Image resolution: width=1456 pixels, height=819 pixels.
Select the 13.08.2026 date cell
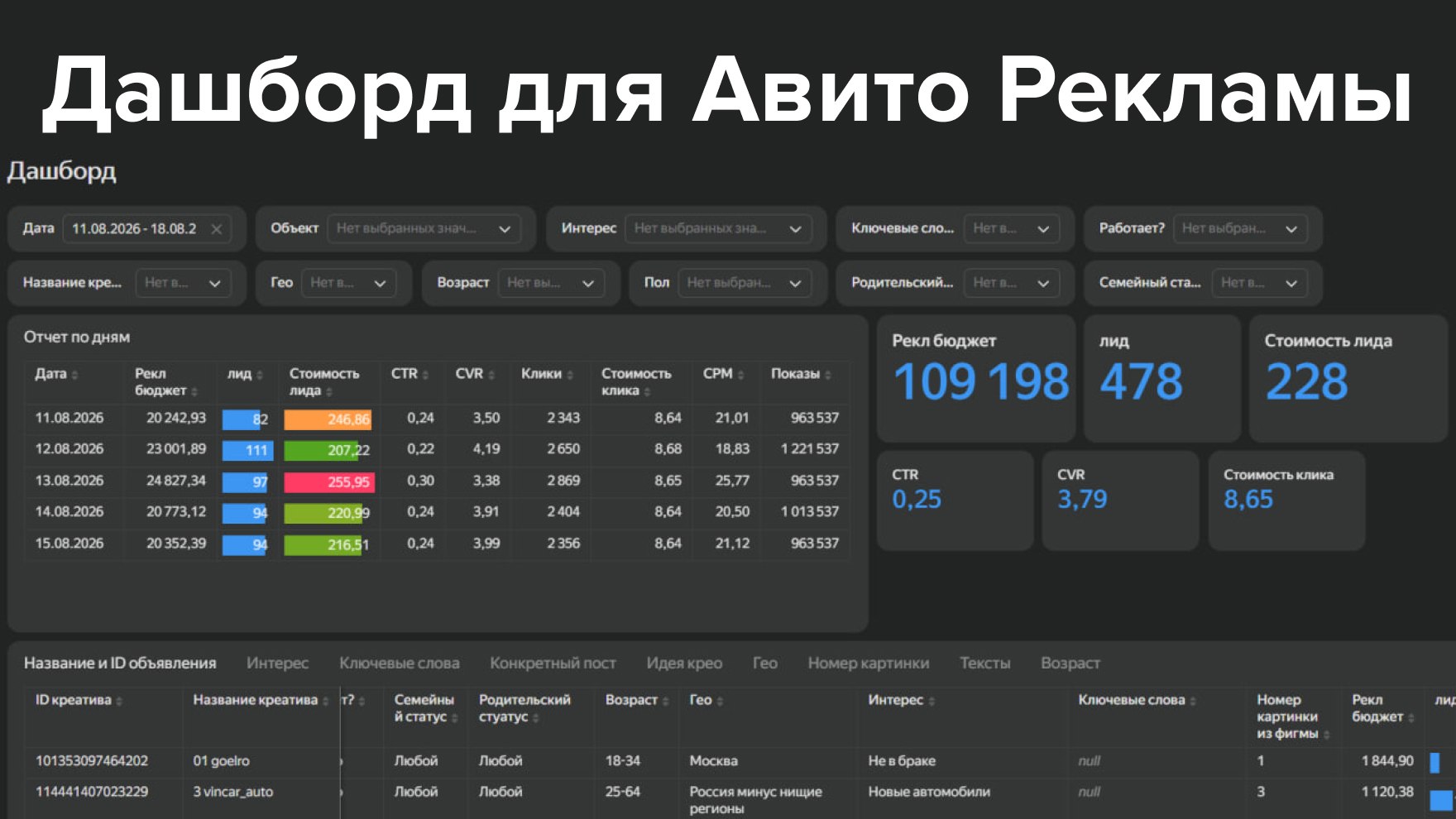coord(69,481)
